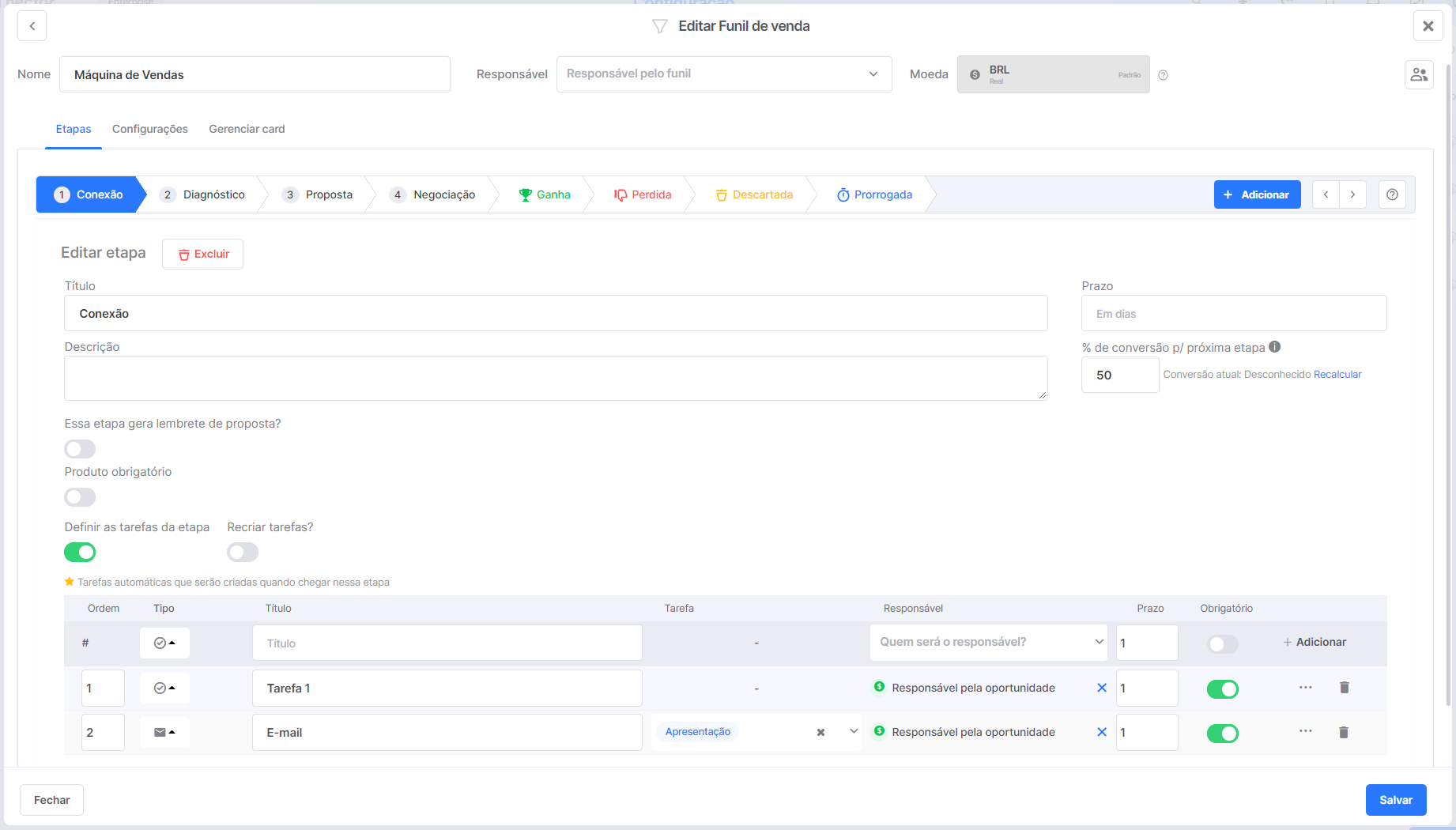Click the new task Título field
Viewport: 1456px width, 830px height.
point(447,643)
